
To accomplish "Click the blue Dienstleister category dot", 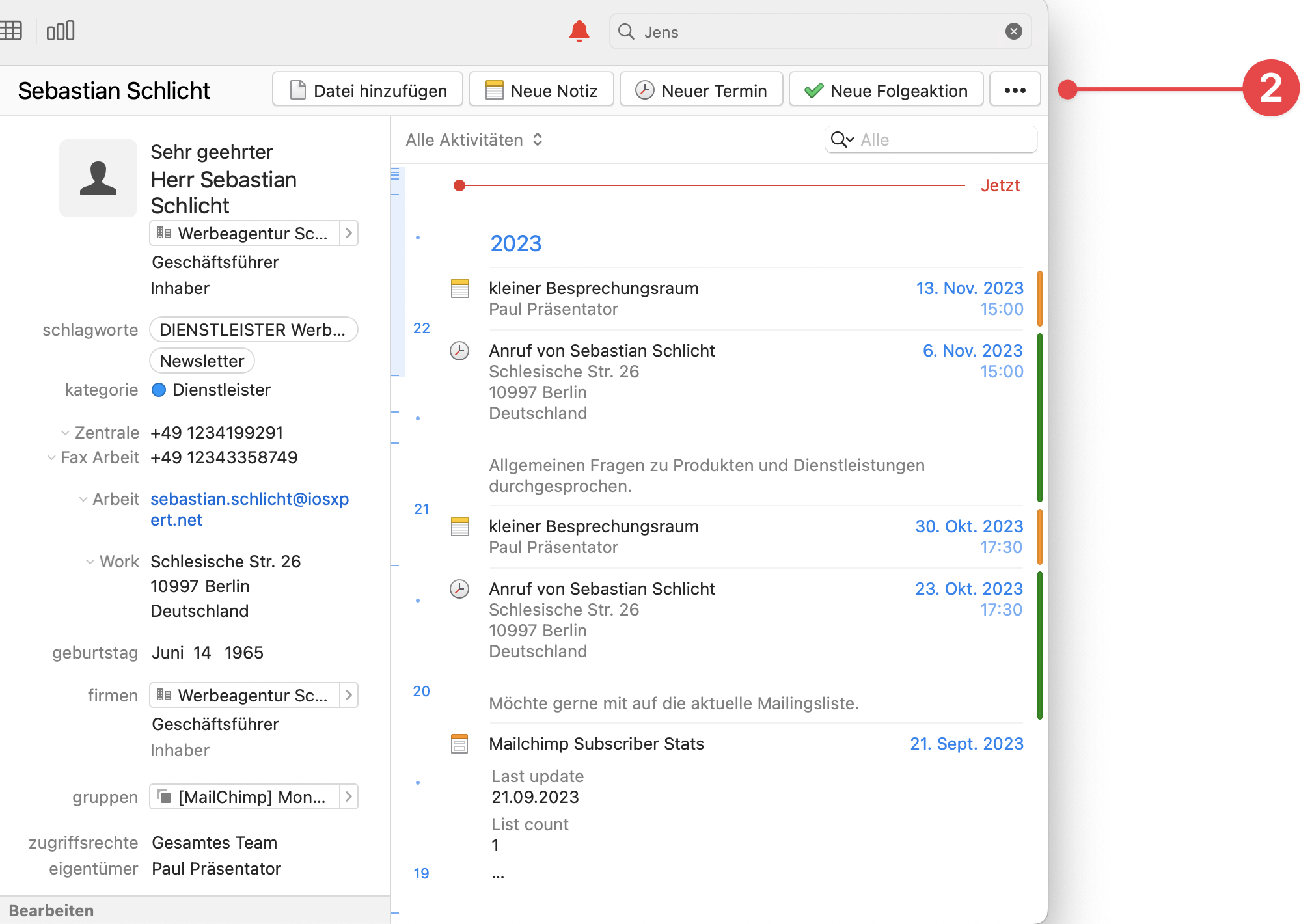I will (159, 390).
